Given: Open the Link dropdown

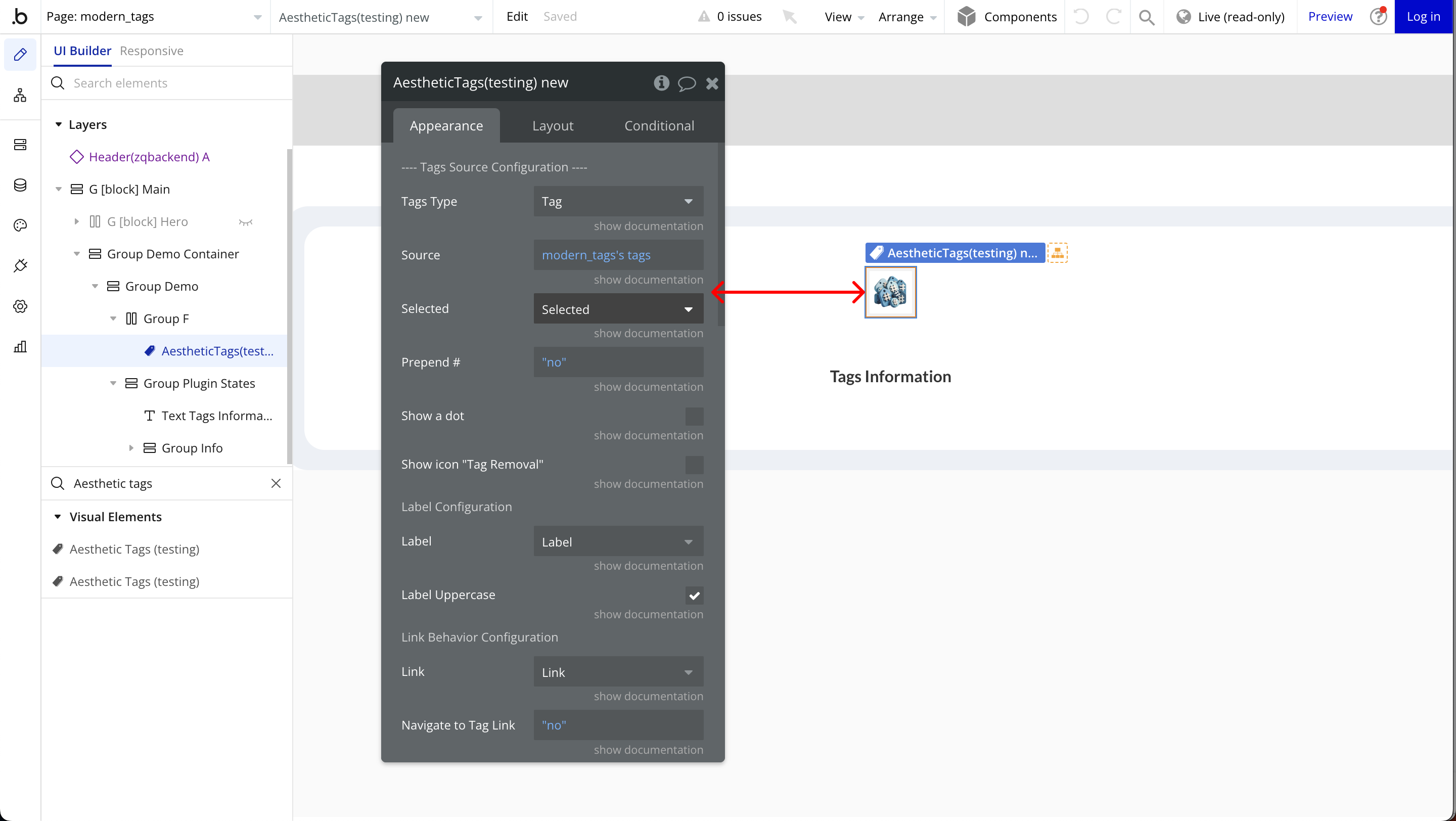Looking at the screenshot, I should click(618, 672).
